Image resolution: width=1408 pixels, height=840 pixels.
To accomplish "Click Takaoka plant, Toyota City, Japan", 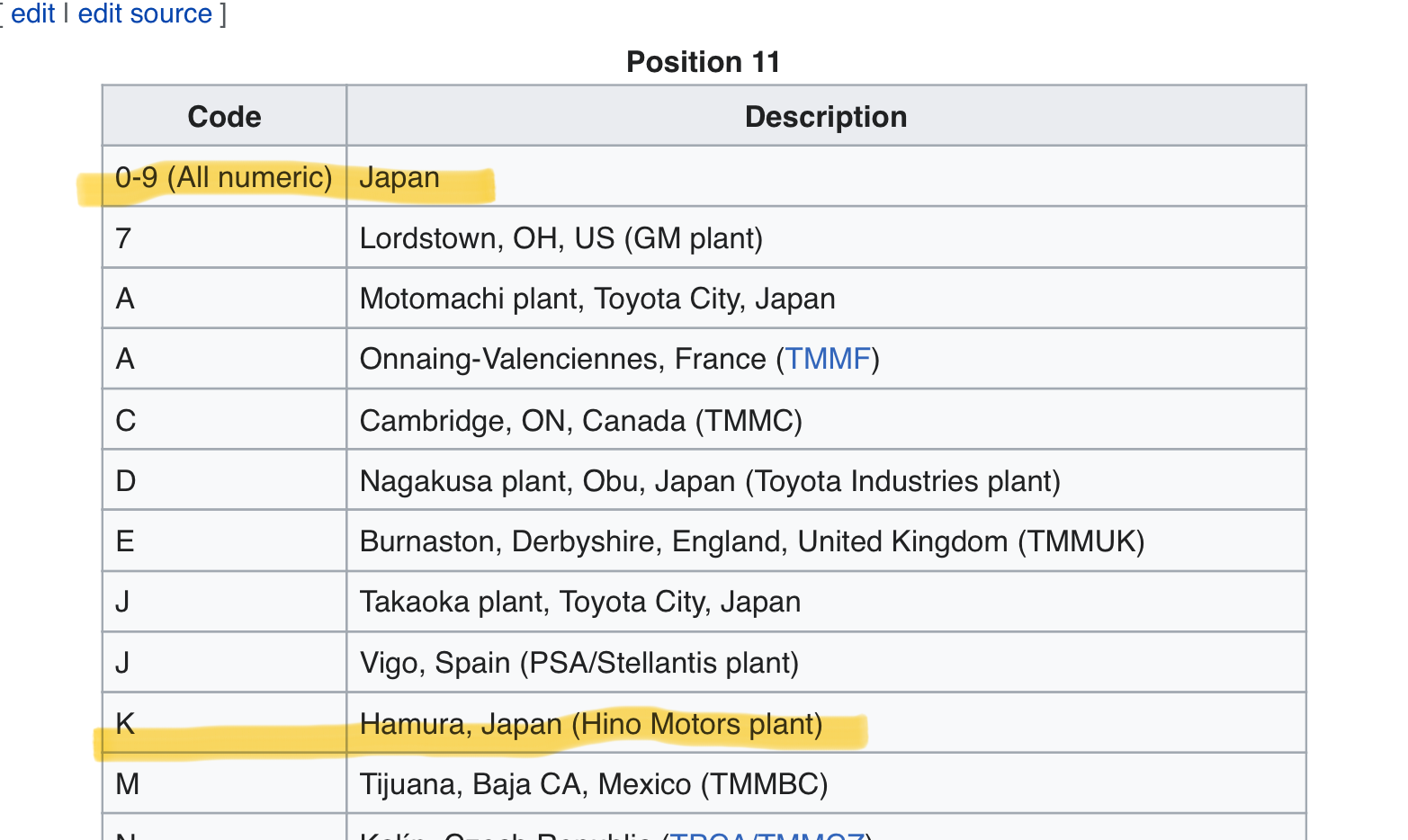I will tap(580, 602).
